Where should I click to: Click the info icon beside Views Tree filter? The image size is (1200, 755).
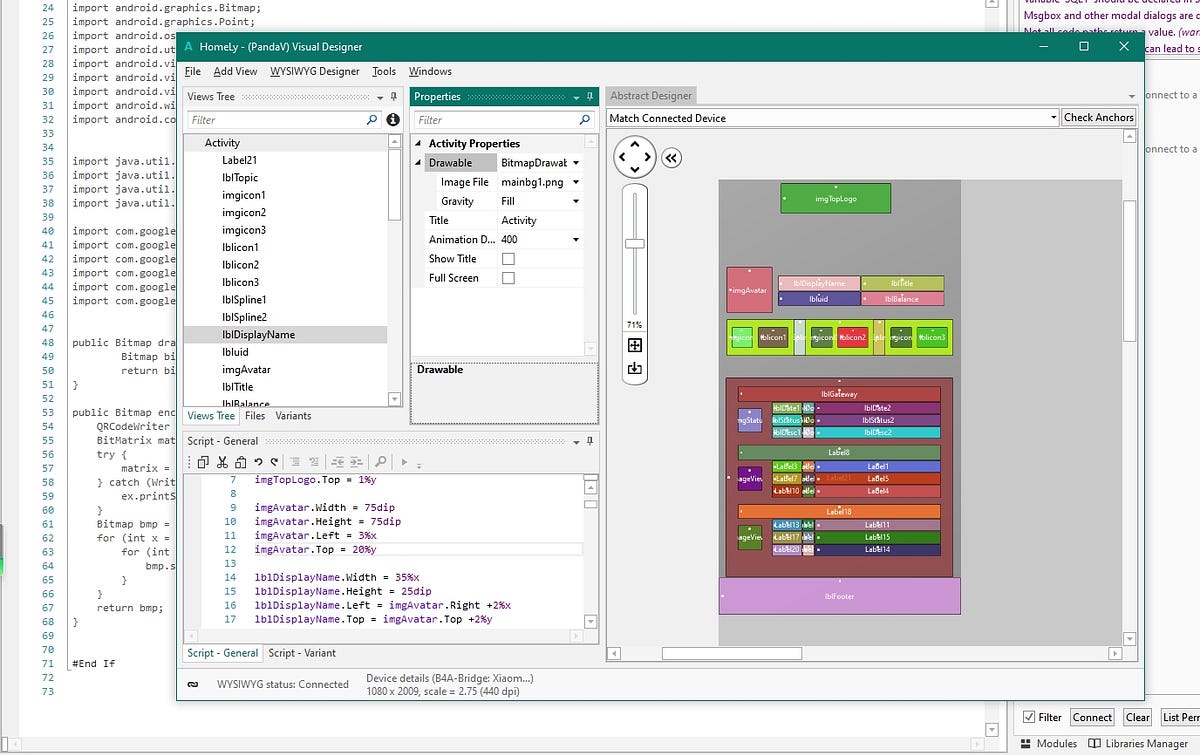point(393,120)
